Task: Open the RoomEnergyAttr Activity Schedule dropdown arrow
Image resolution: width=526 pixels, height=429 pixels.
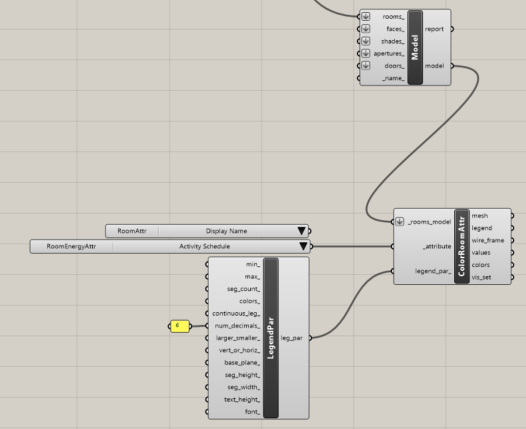Action: point(303,246)
